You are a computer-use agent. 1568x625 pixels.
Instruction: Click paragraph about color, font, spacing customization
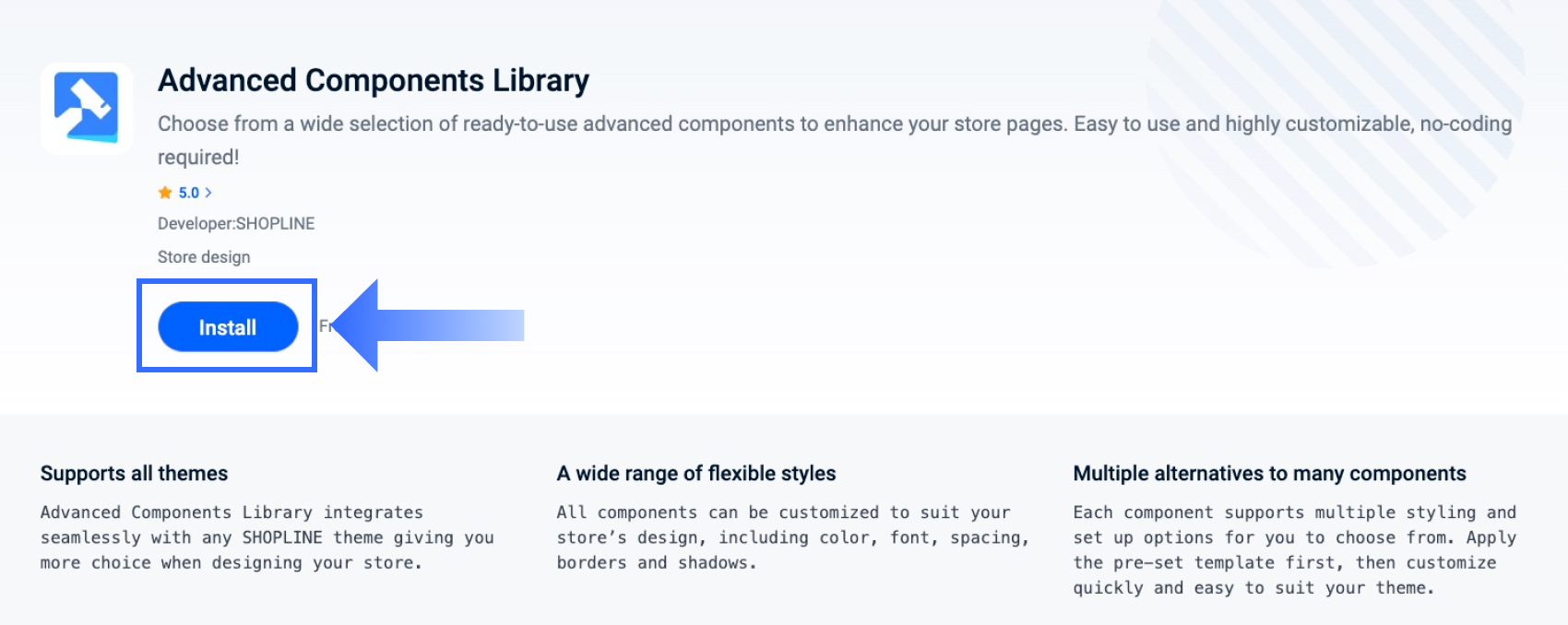point(793,537)
